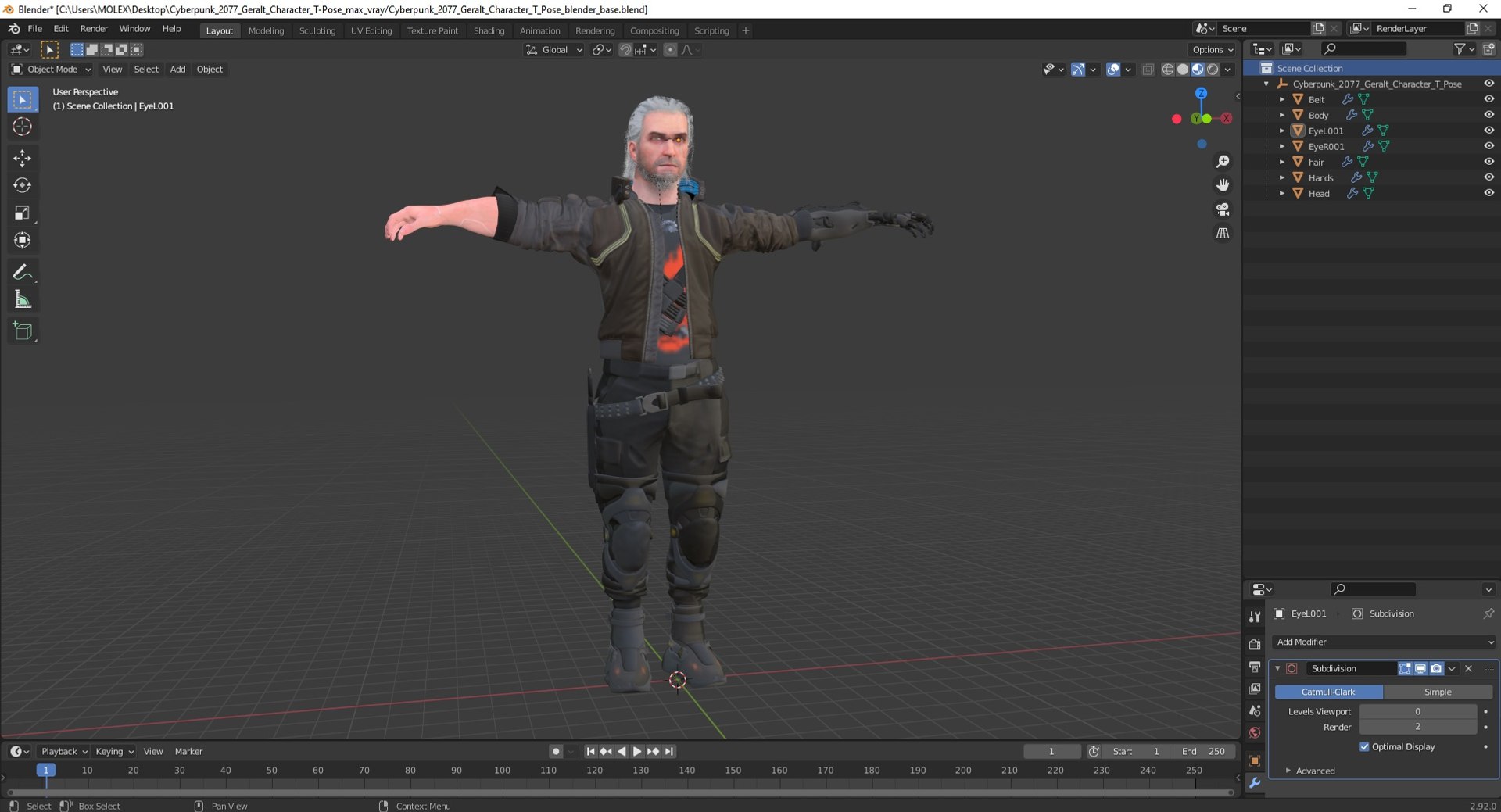Switch to Solid viewport shading
The height and width of the screenshot is (812, 1501).
(x=1182, y=70)
